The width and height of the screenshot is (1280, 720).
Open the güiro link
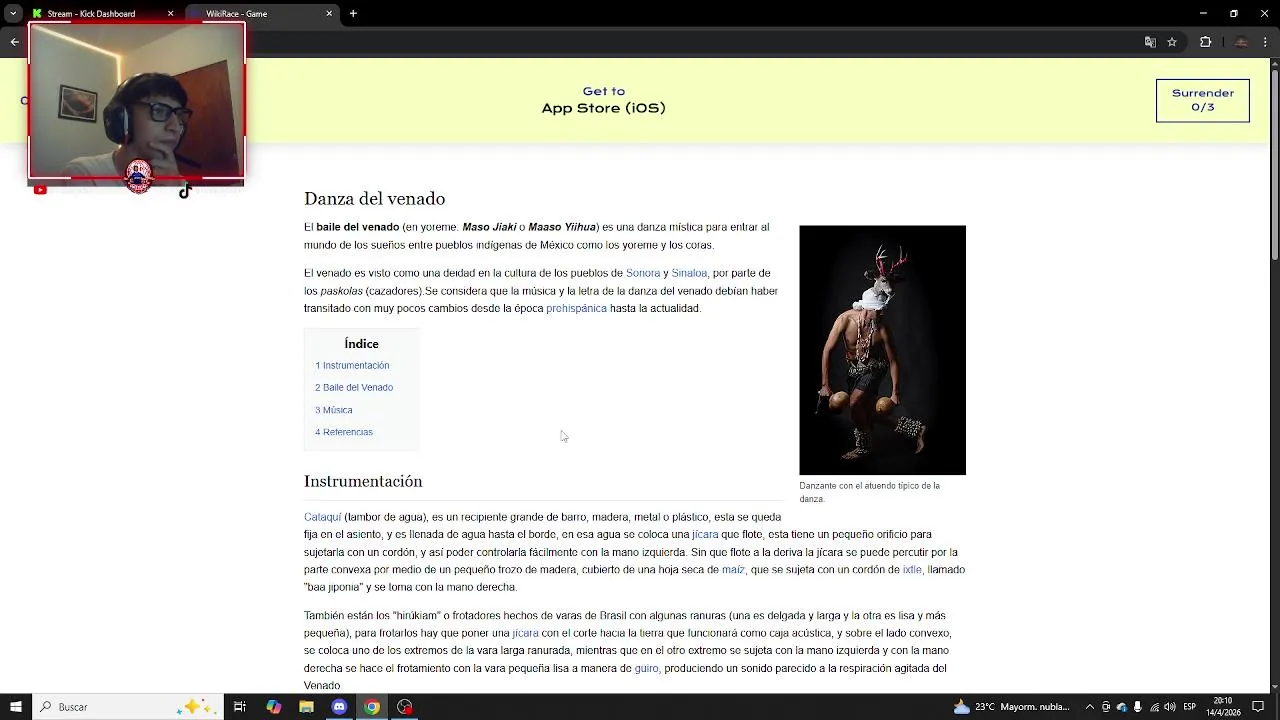646,668
